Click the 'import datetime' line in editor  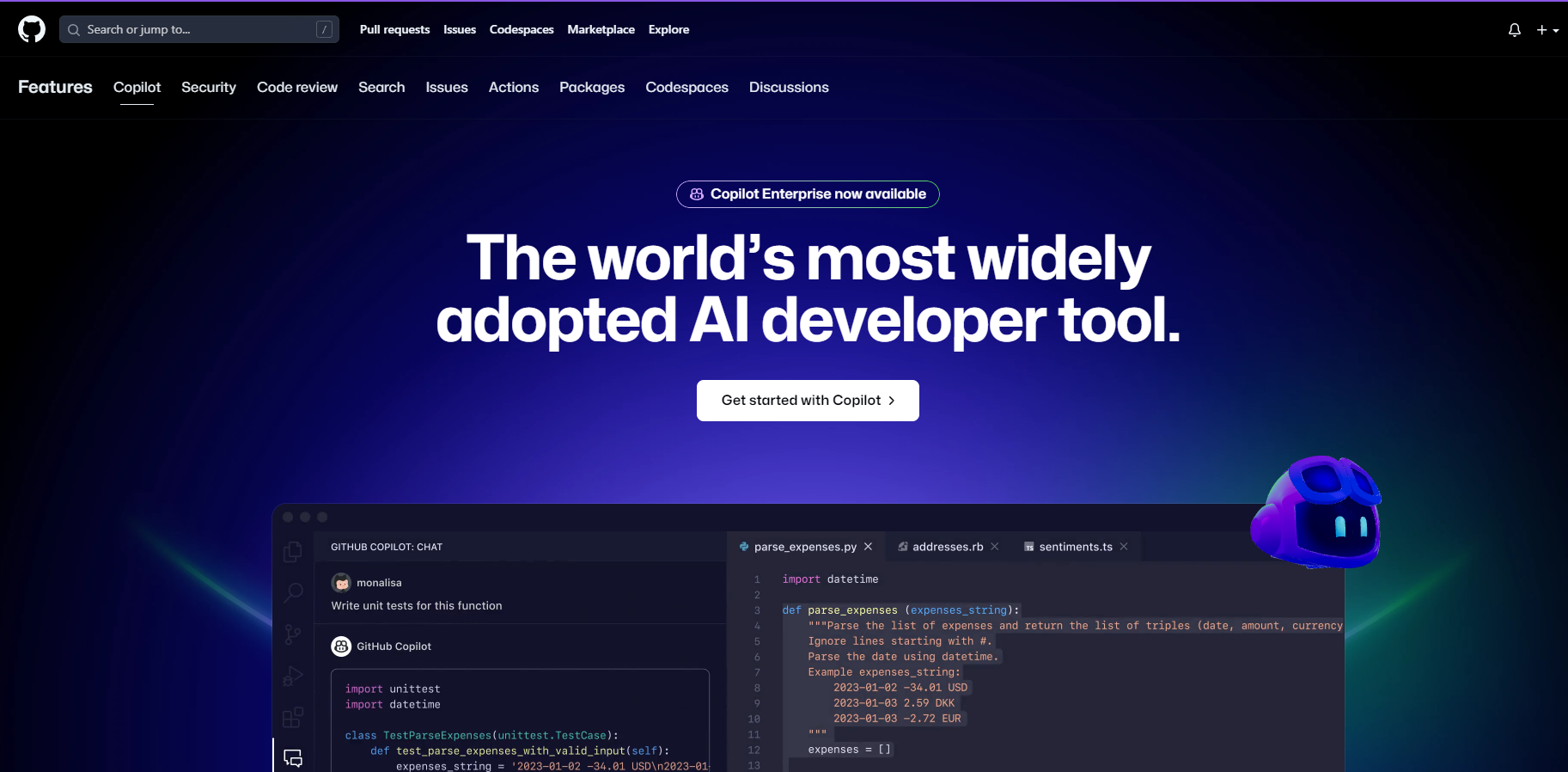(830, 579)
